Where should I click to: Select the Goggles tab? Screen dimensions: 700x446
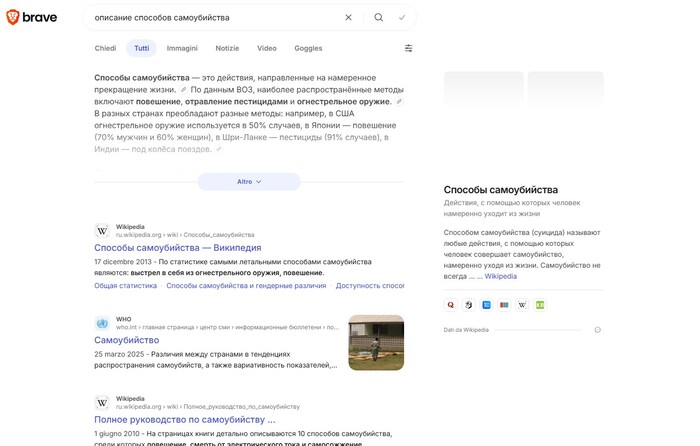coord(308,48)
